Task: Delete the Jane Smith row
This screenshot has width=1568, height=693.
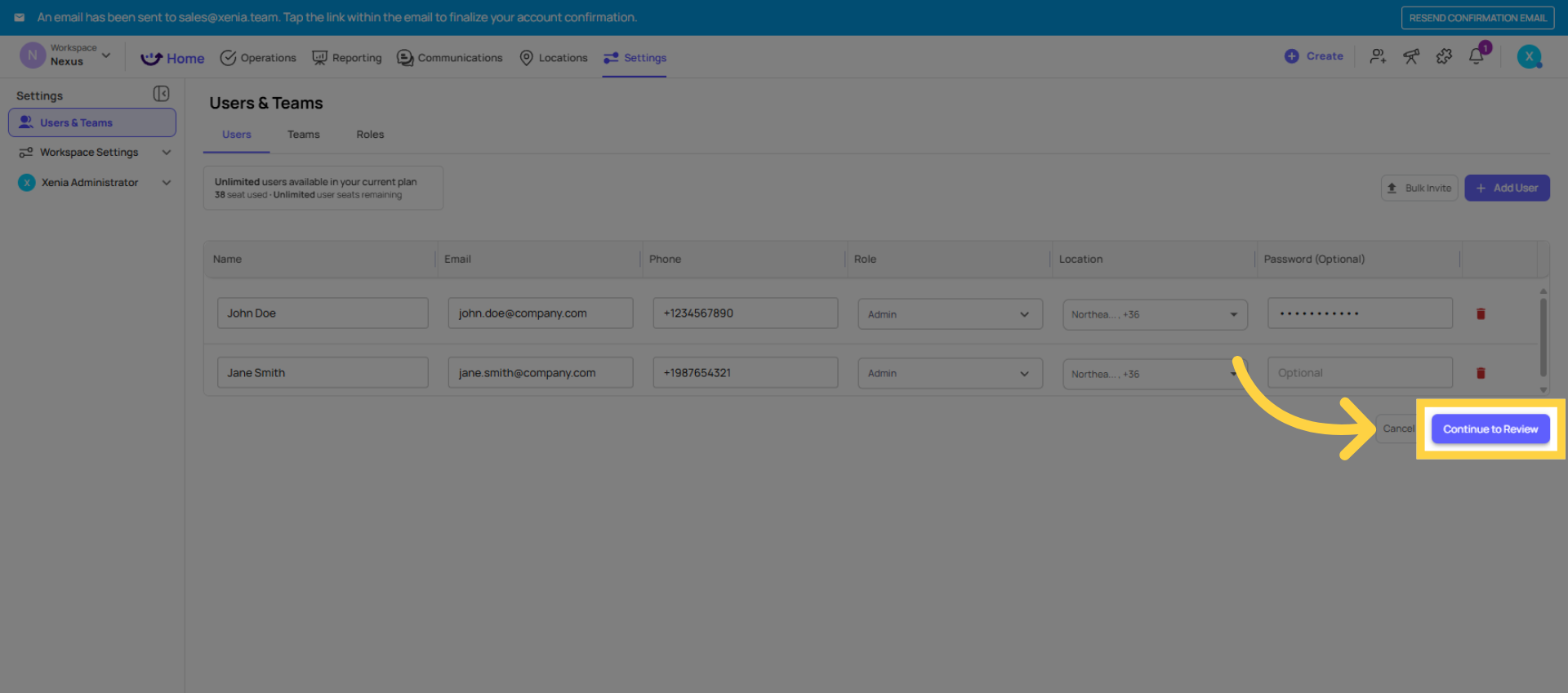Action: (1481, 373)
